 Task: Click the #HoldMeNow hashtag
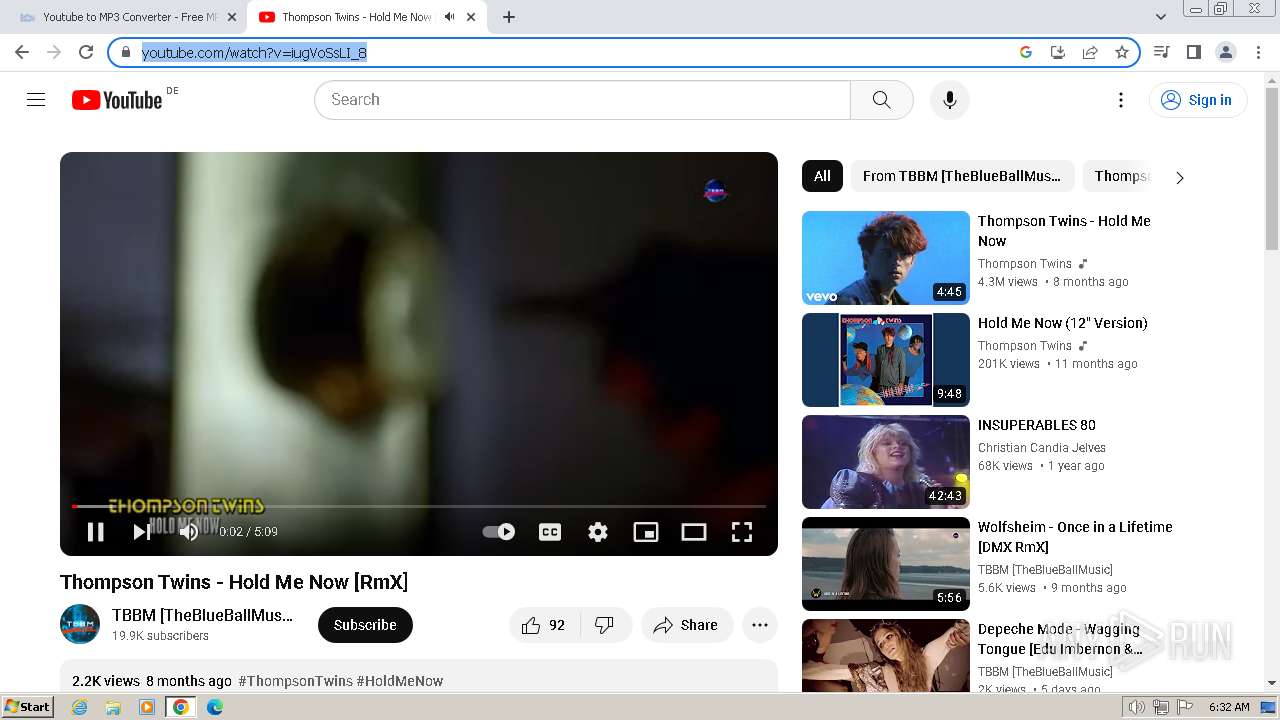[x=400, y=681]
